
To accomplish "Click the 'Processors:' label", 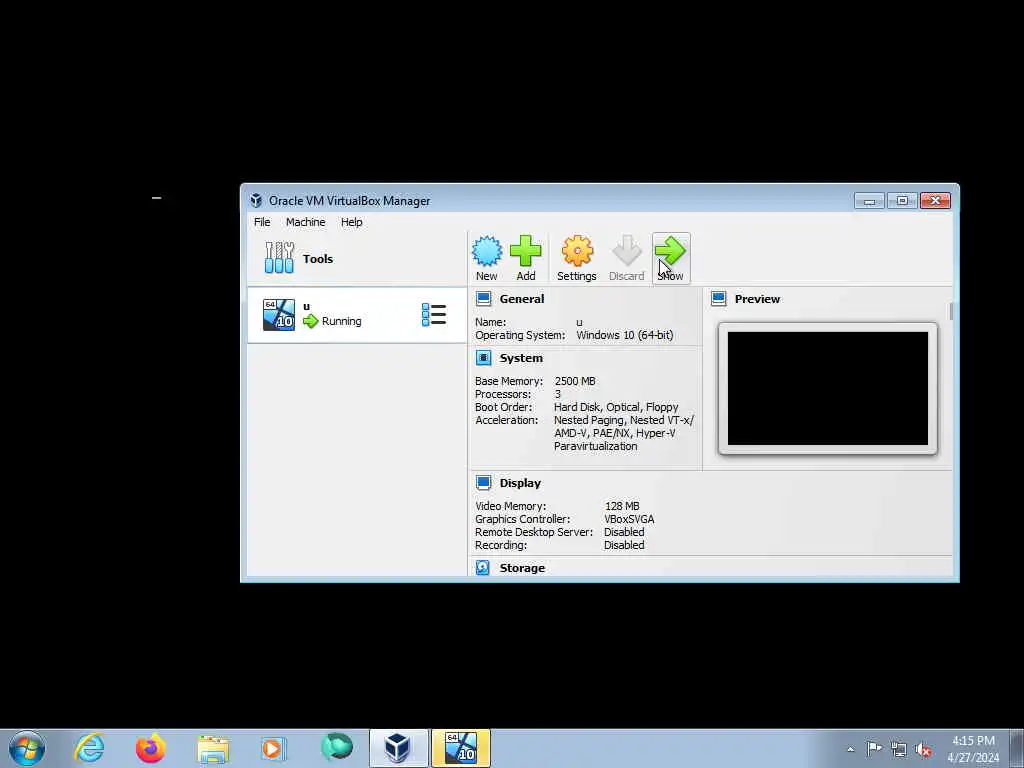I will [x=503, y=394].
